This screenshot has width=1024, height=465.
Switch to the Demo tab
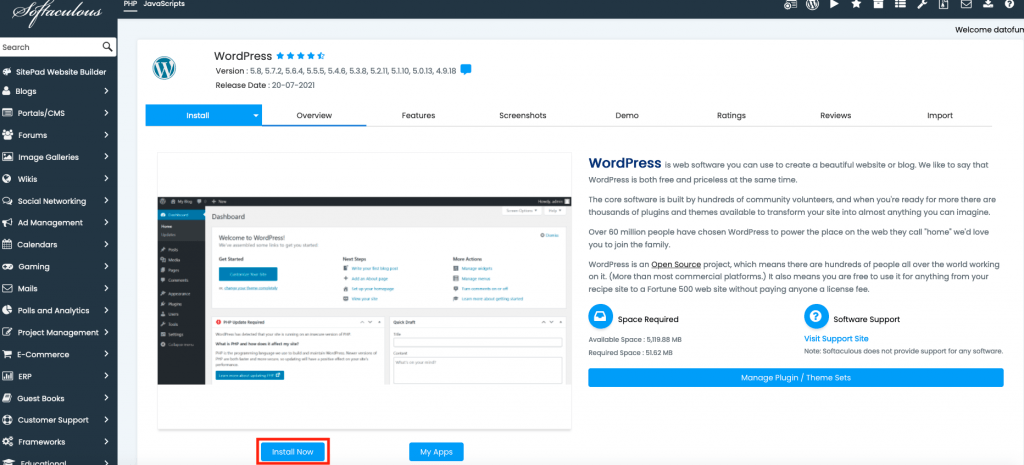(627, 116)
